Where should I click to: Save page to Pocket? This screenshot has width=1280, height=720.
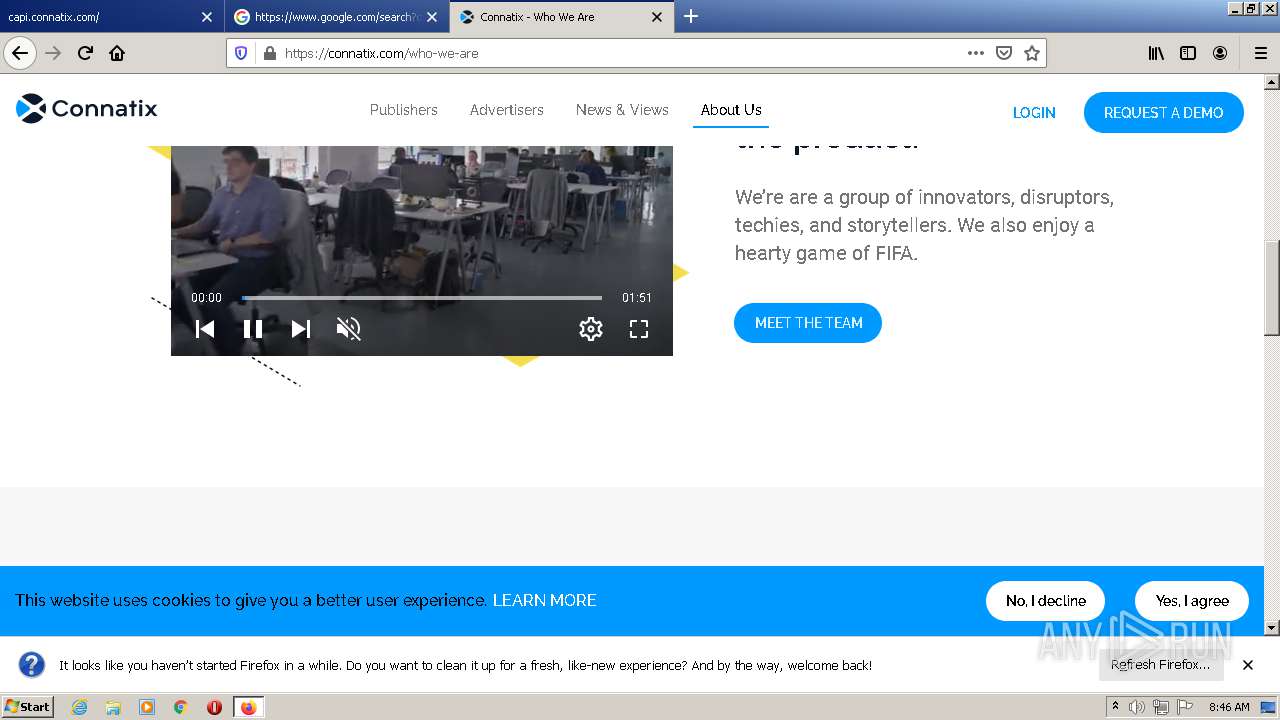(x=1004, y=53)
